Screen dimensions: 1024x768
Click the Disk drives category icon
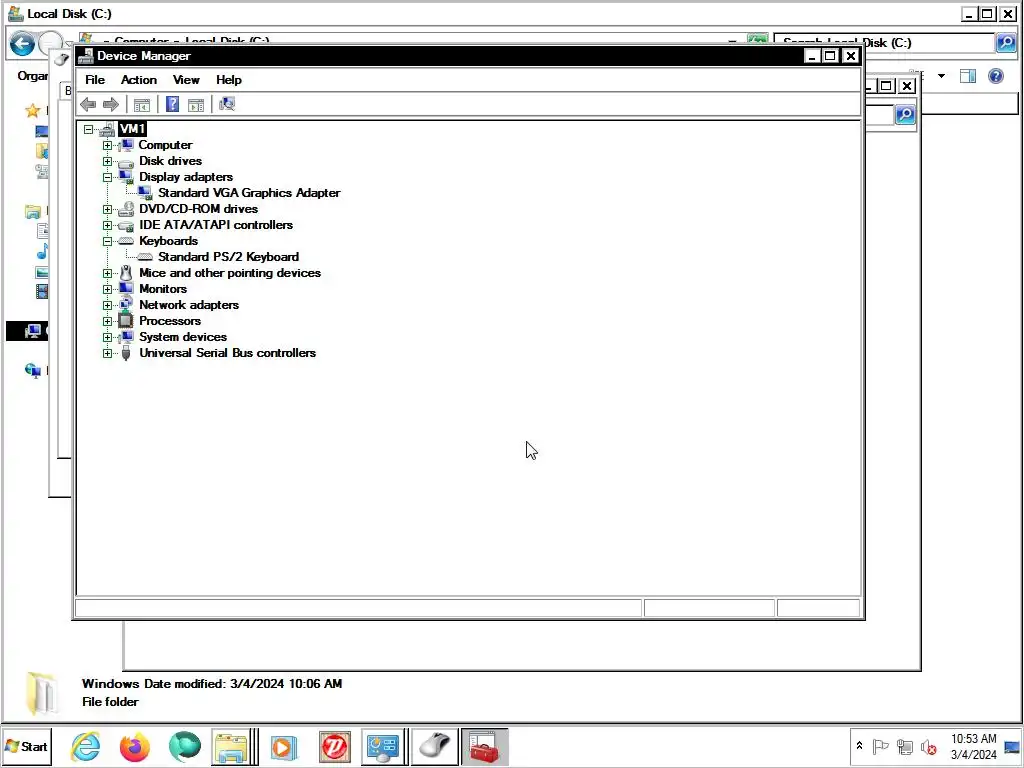tap(125, 162)
